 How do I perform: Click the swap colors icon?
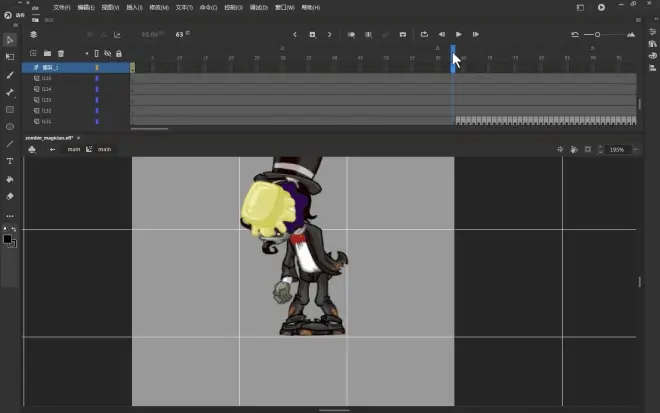point(14,229)
